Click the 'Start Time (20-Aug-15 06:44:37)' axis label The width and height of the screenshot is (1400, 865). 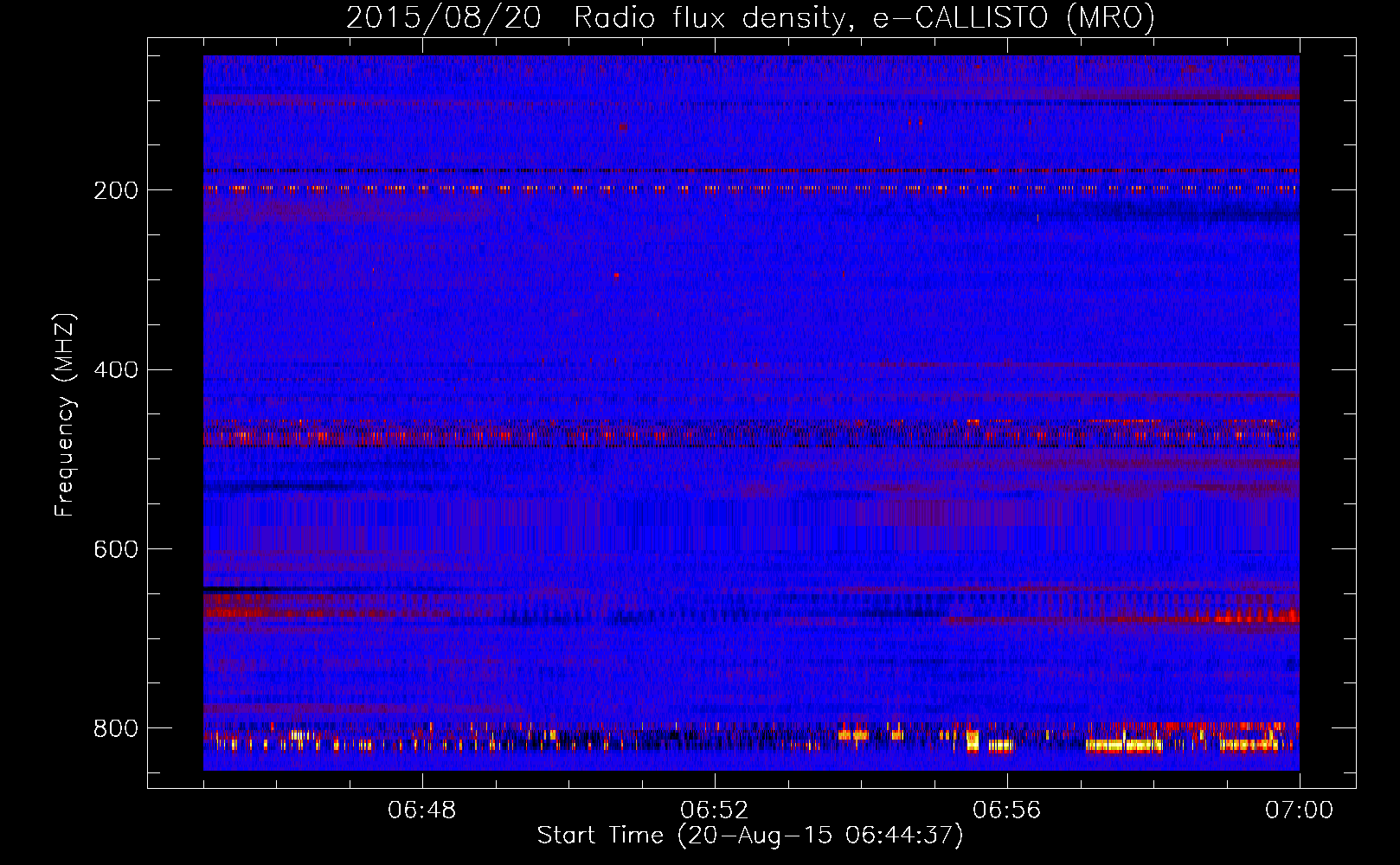(750, 836)
